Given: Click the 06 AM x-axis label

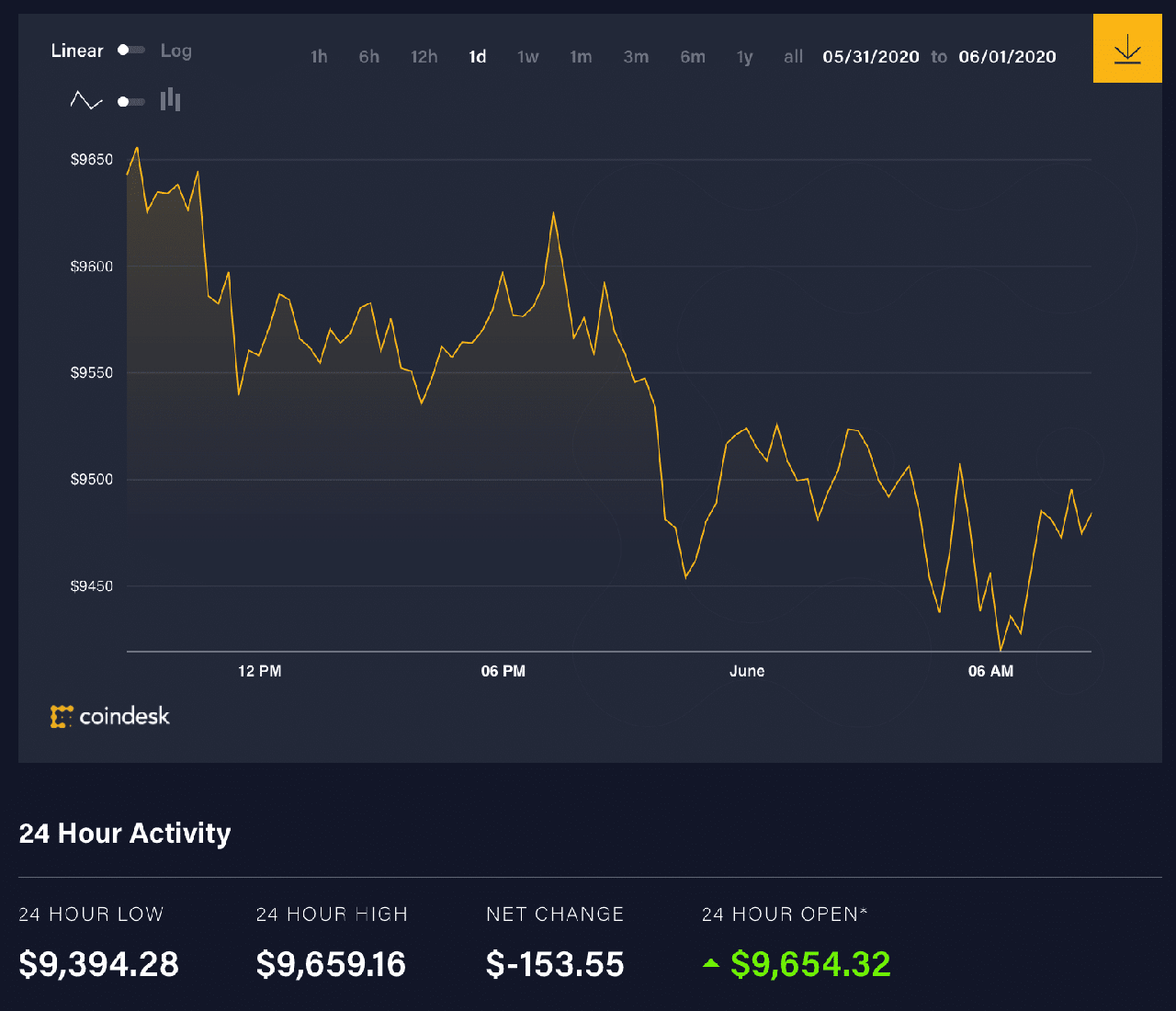Looking at the screenshot, I should point(990,672).
